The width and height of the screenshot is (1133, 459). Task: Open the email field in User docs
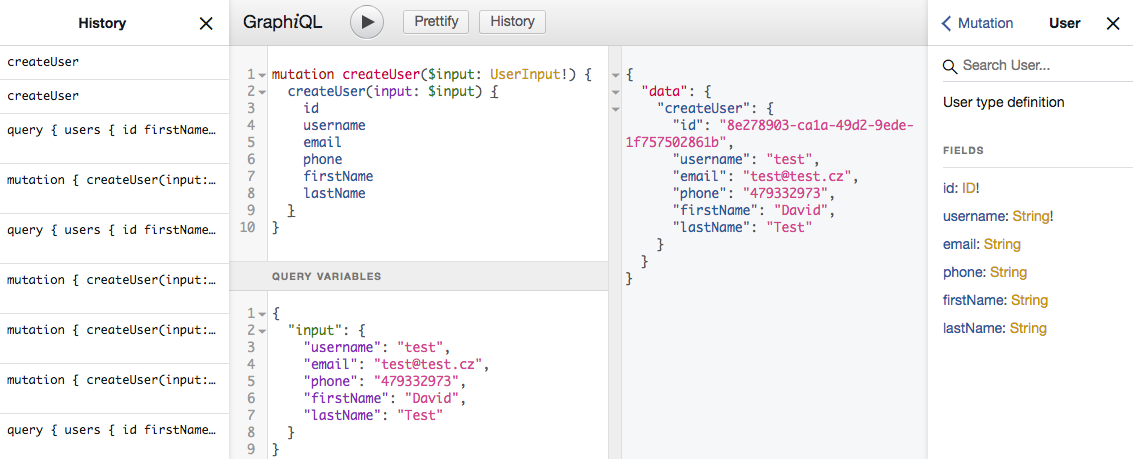click(x=960, y=244)
